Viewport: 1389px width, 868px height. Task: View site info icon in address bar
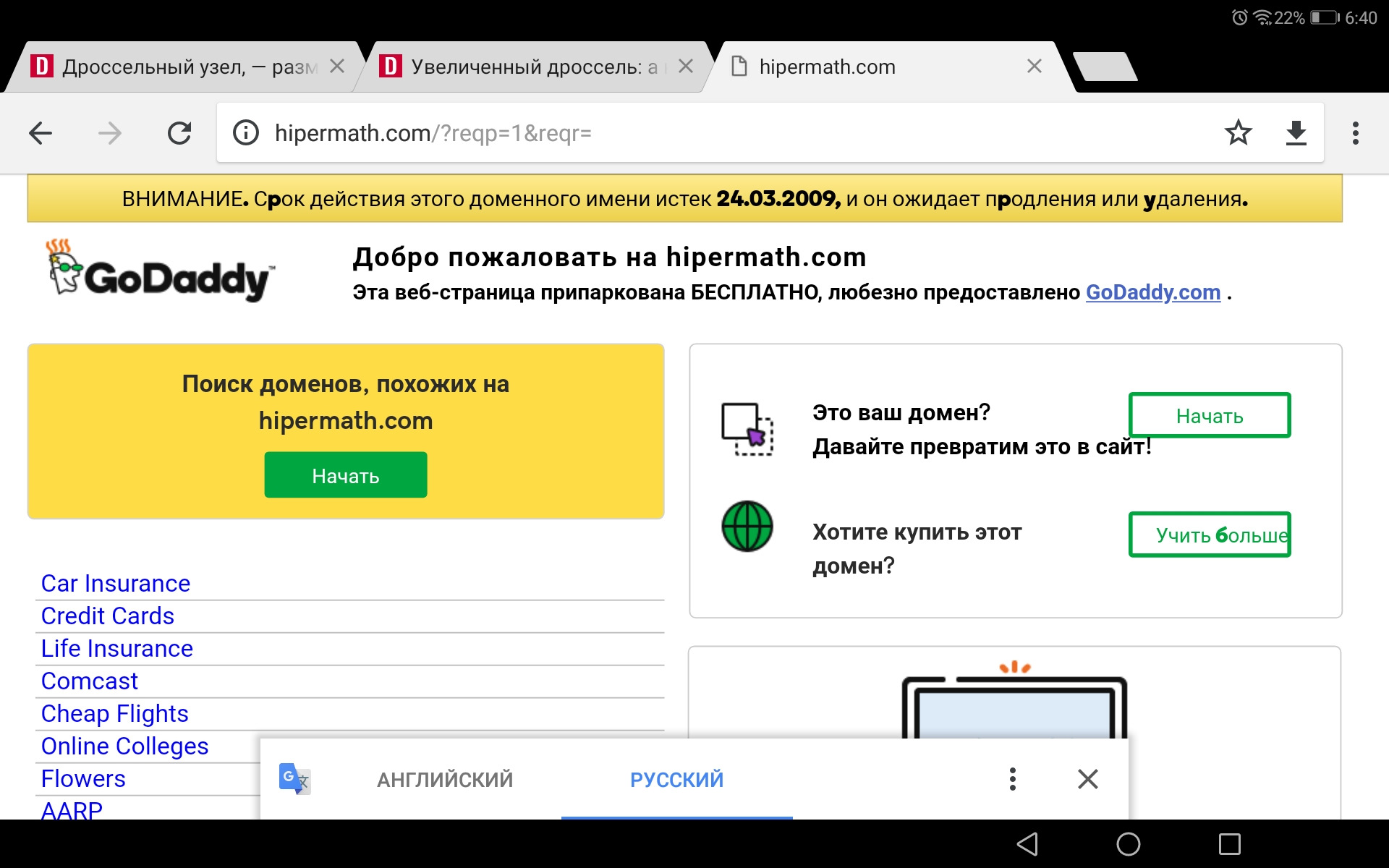pos(246,133)
